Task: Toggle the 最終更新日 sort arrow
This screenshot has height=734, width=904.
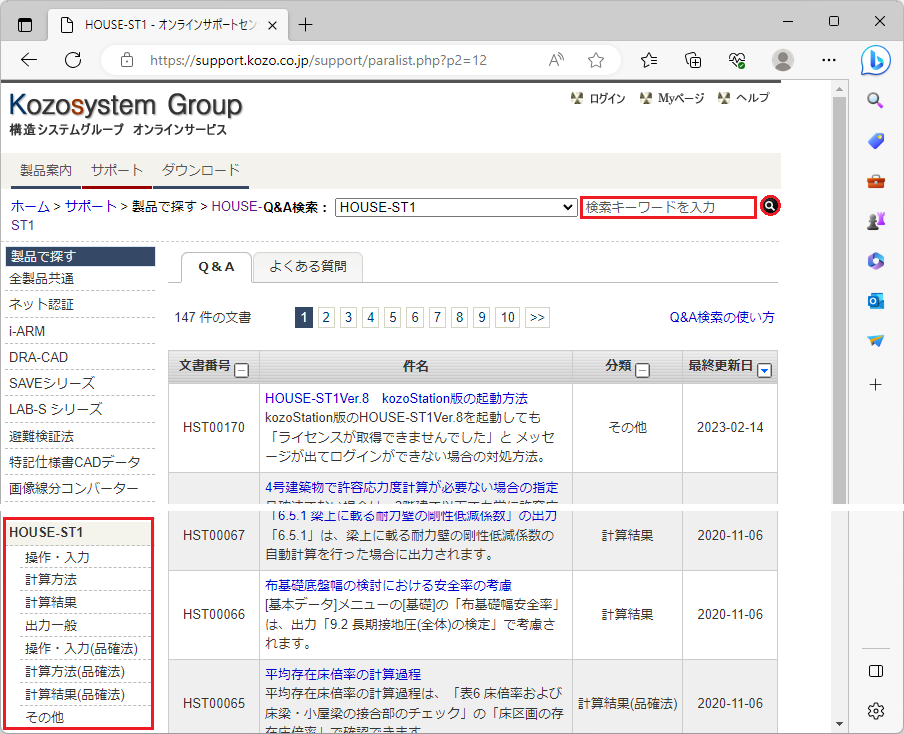Action: point(765,370)
